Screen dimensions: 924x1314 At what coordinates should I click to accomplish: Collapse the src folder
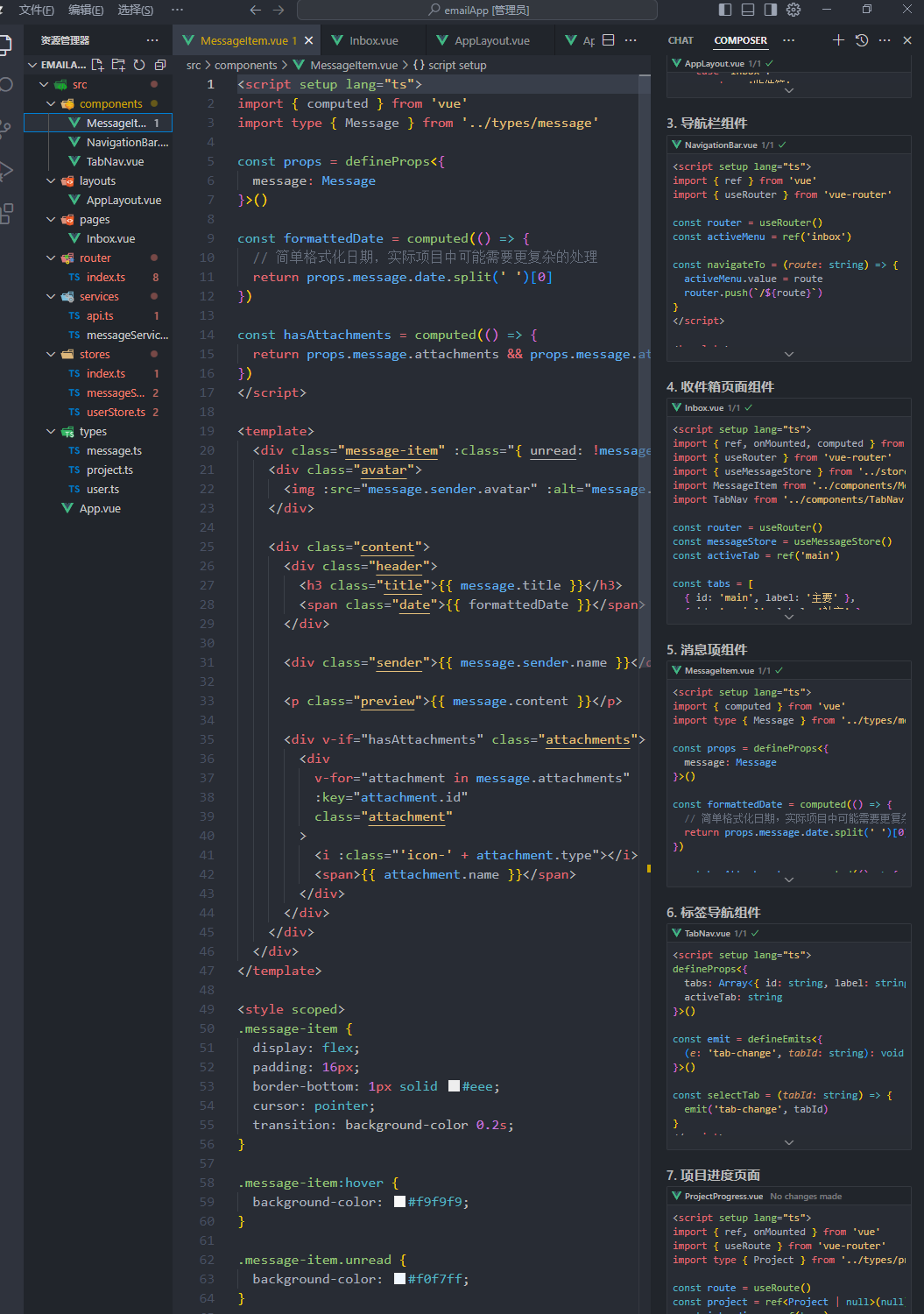pyautogui.click(x=44, y=84)
